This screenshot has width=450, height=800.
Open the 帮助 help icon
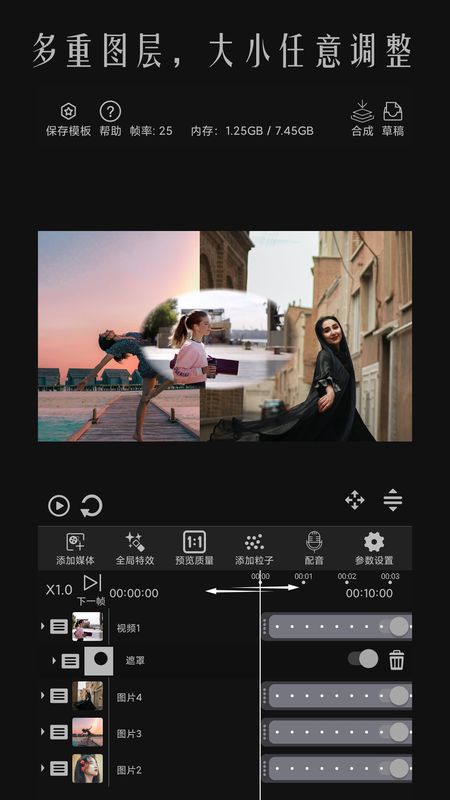(x=110, y=111)
